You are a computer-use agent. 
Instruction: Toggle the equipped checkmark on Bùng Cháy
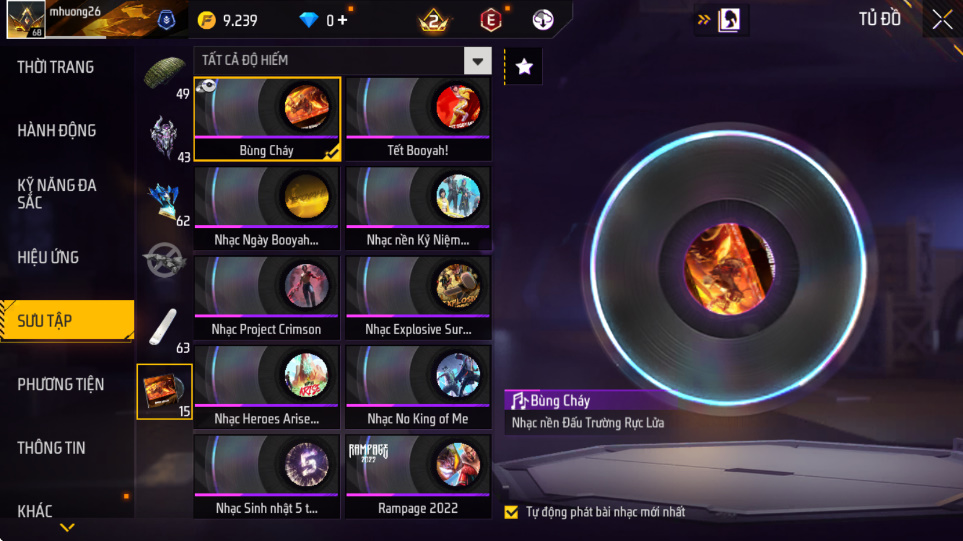coord(332,152)
